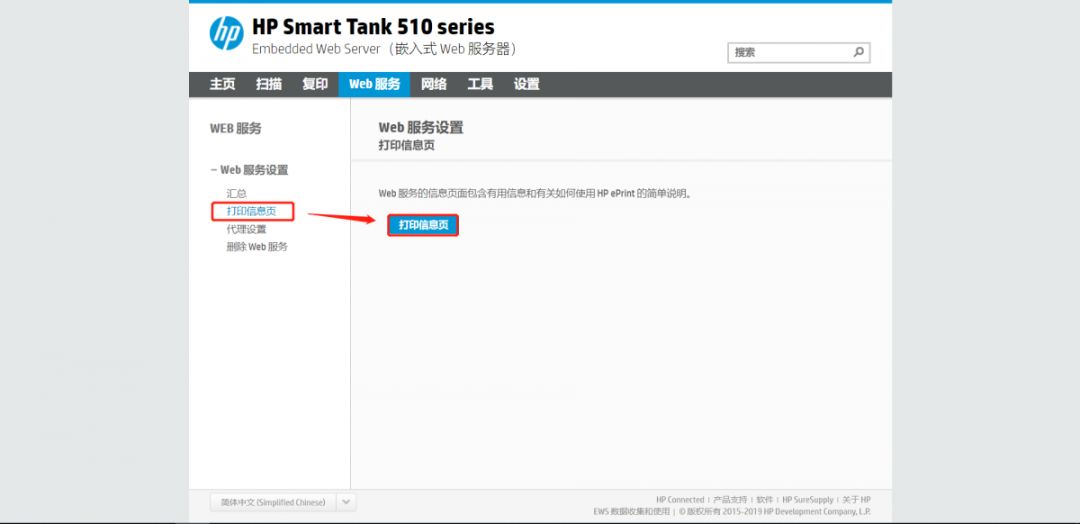This screenshot has height=524, width=1080.
Task: Open the HP Connected footer link
Action: point(680,500)
